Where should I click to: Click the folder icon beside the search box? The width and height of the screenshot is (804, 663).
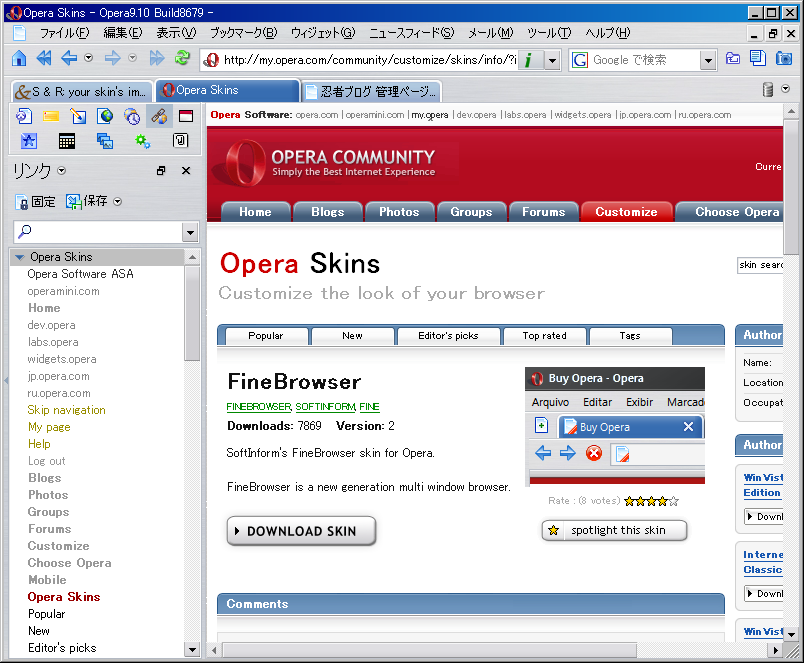coord(733,58)
